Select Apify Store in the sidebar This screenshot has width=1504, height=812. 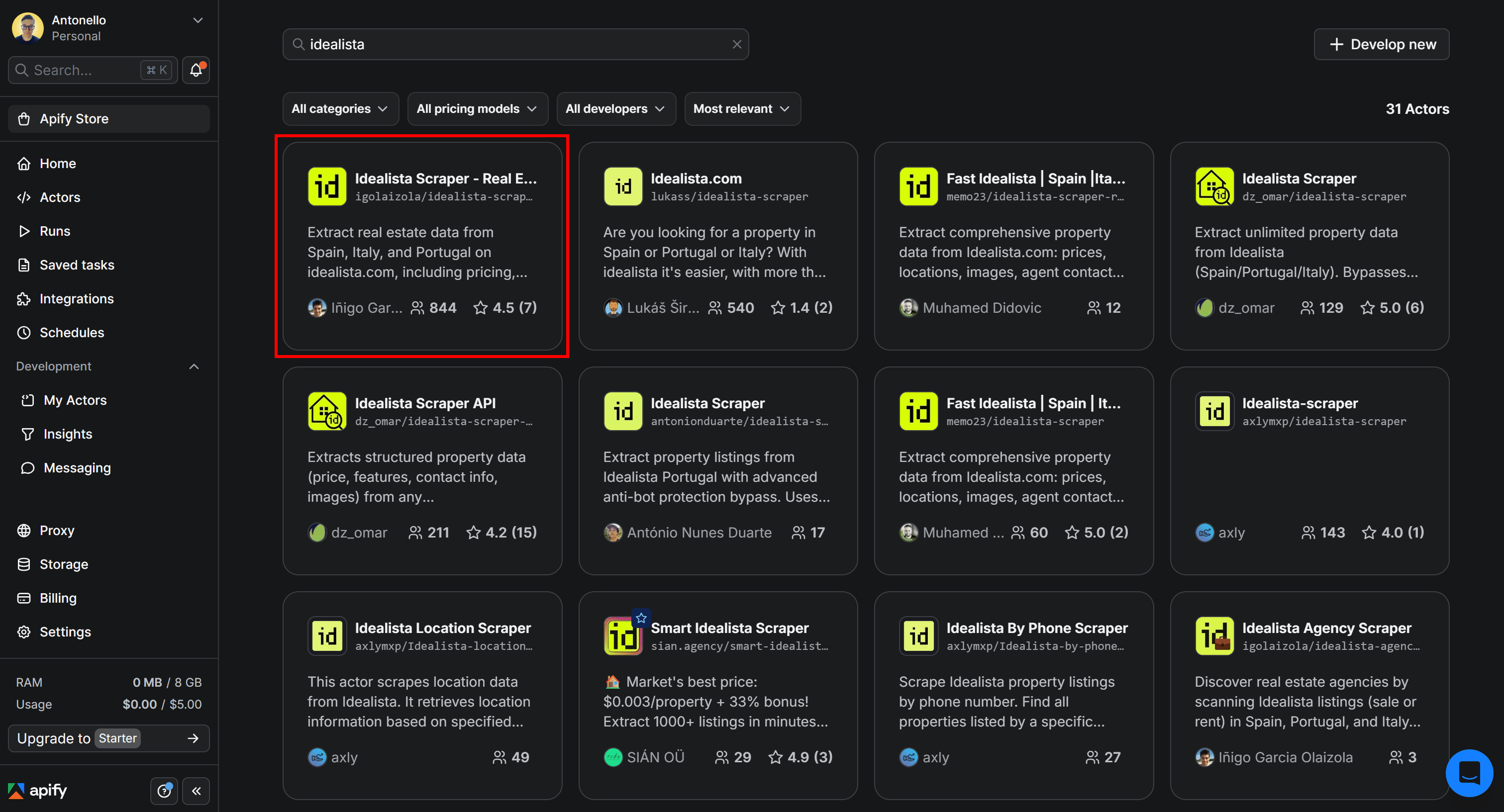(74, 118)
